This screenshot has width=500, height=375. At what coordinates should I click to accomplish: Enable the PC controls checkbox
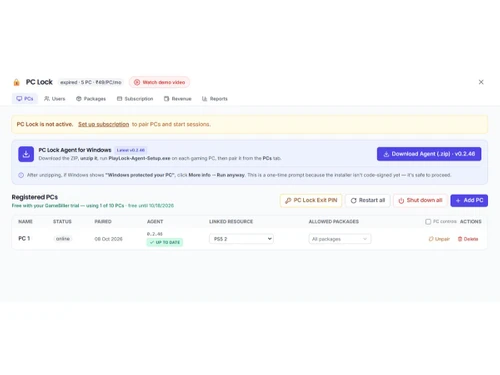428,222
